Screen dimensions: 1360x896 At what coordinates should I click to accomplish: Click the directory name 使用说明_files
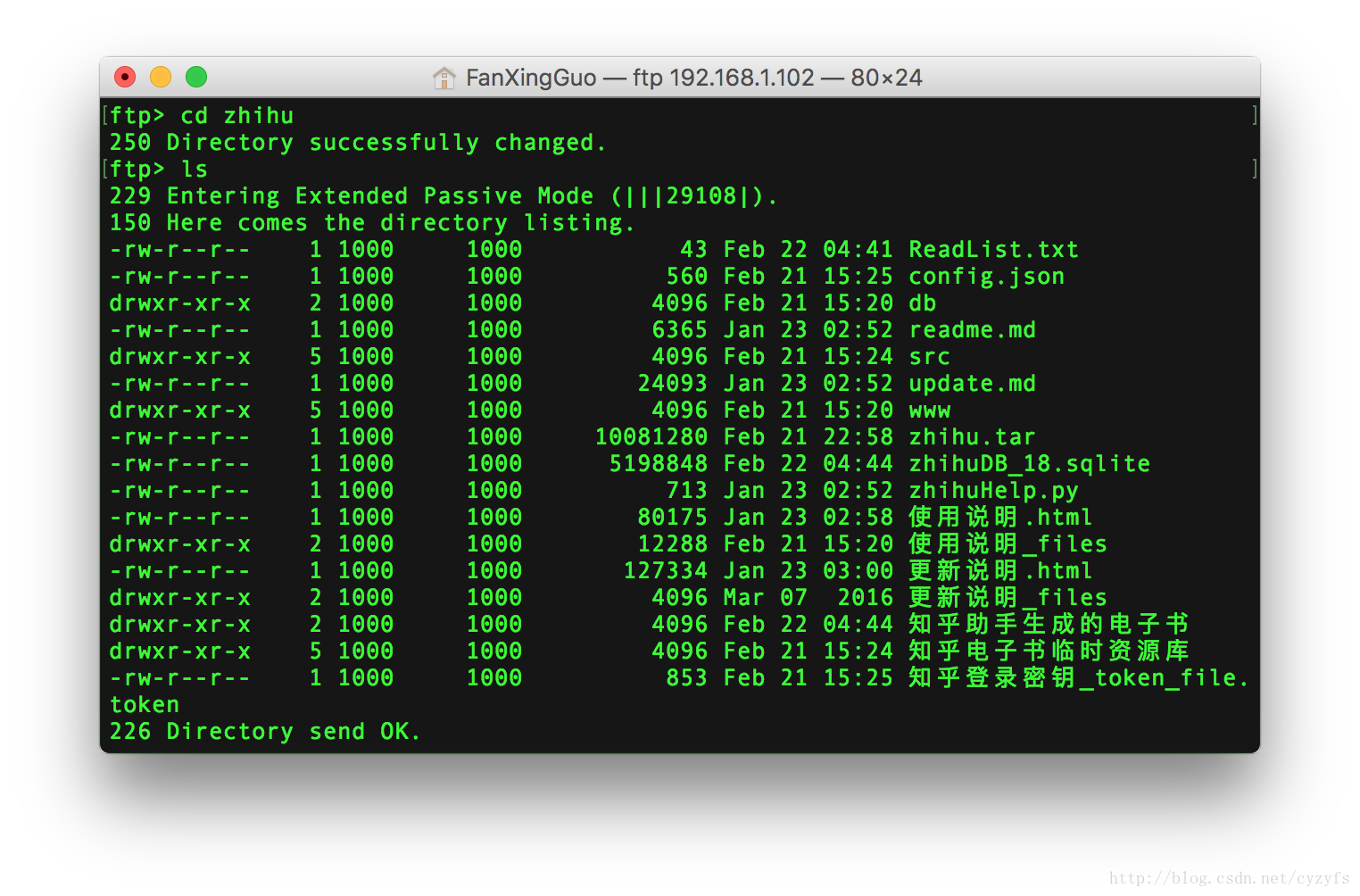pos(1008,544)
